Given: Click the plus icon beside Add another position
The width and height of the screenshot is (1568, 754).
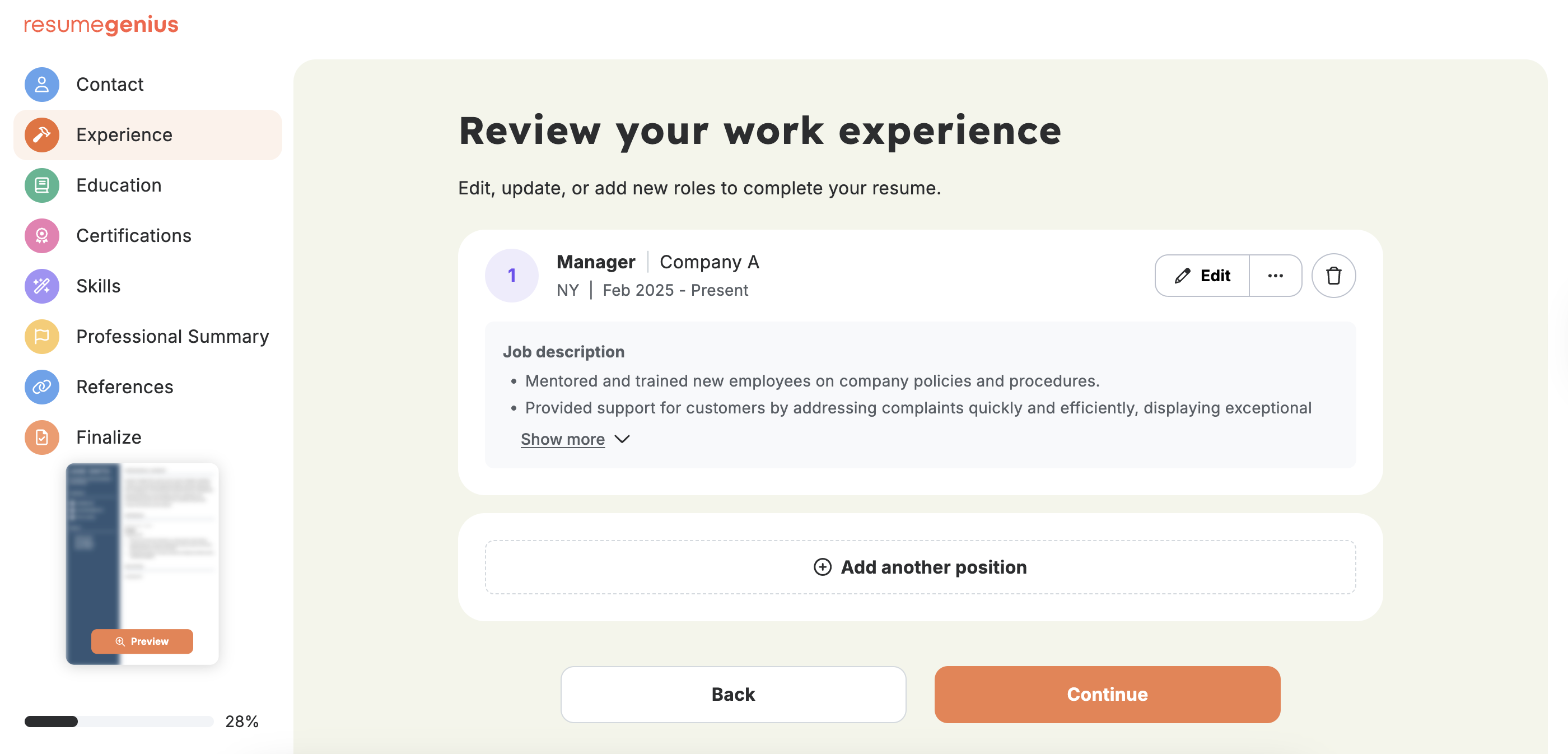Looking at the screenshot, I should pos(822,567).
